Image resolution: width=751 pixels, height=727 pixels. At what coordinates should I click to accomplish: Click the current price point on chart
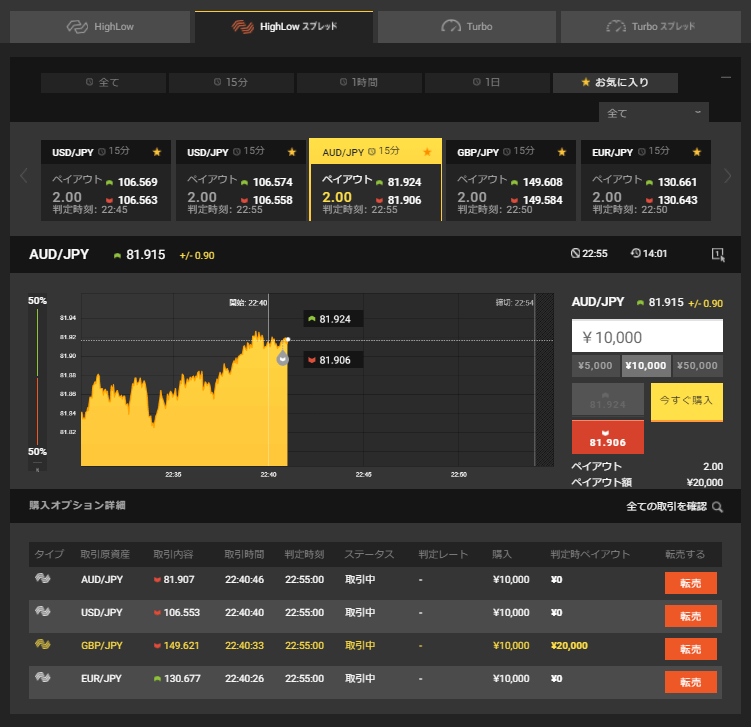(287, 340)
